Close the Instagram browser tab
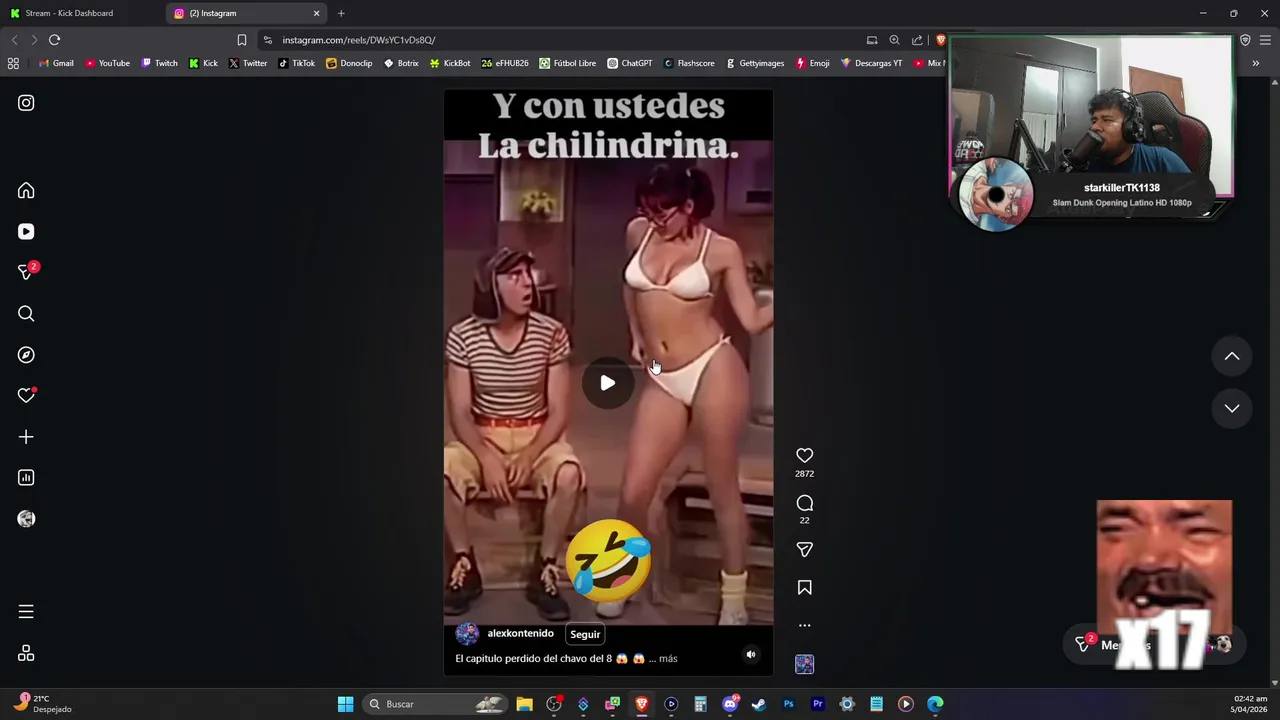This screenshot has width=1280, height=720. [x=317, y=13]
